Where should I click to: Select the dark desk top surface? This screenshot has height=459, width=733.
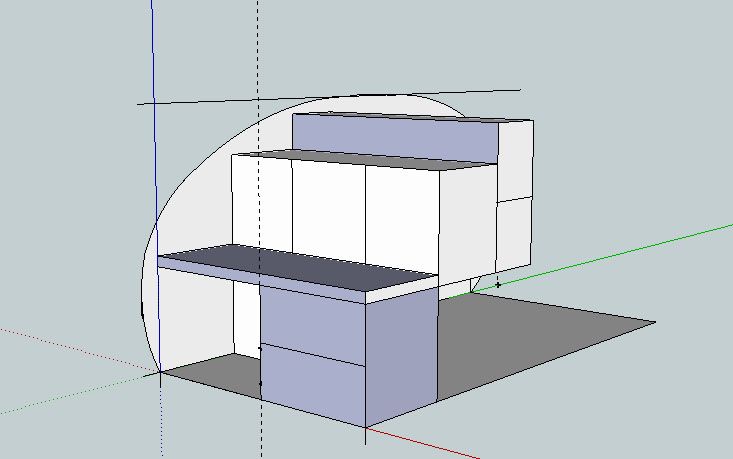pyautogui.click(x=299, y=268)
